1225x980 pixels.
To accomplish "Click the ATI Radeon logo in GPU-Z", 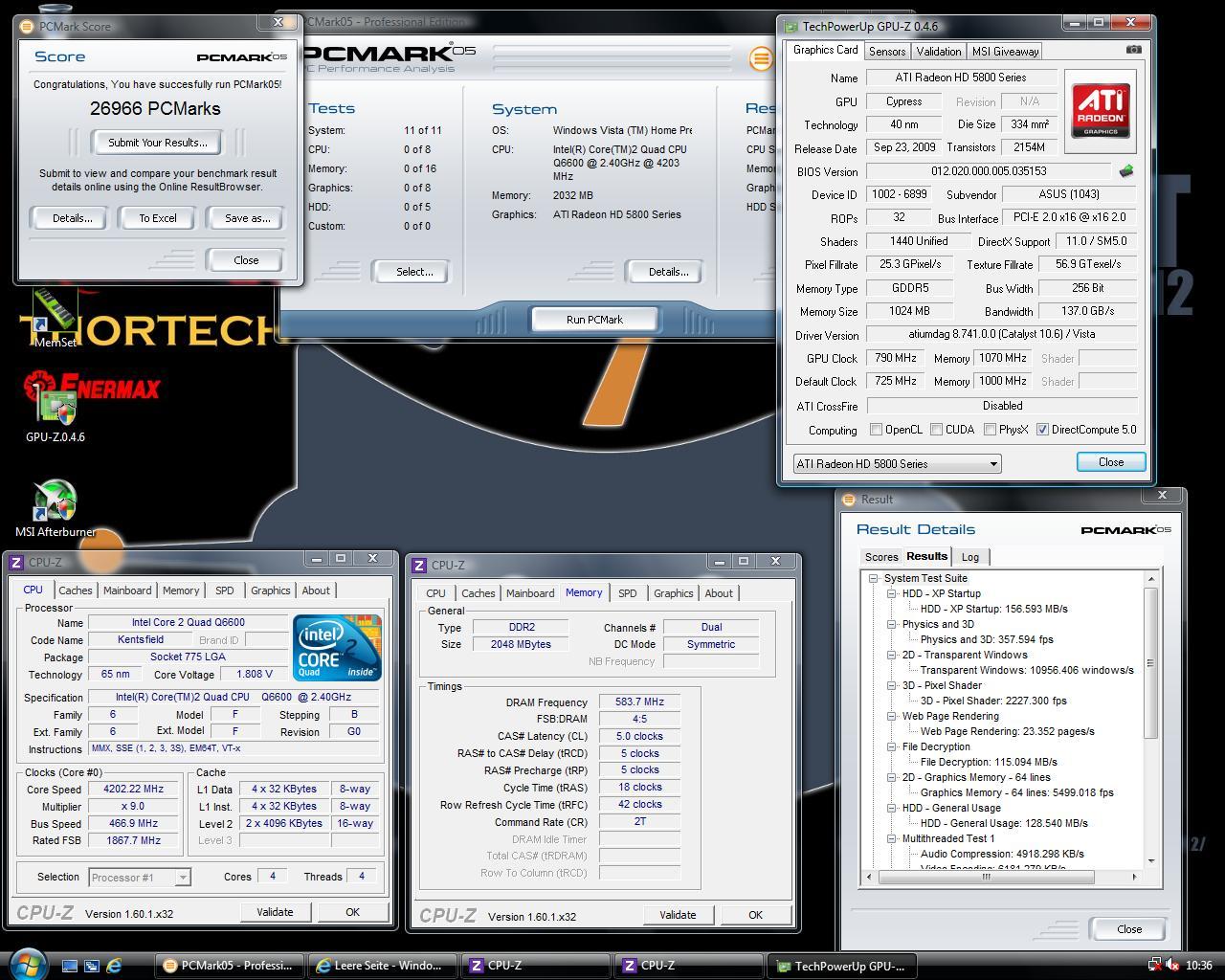I will (1100, 111).
